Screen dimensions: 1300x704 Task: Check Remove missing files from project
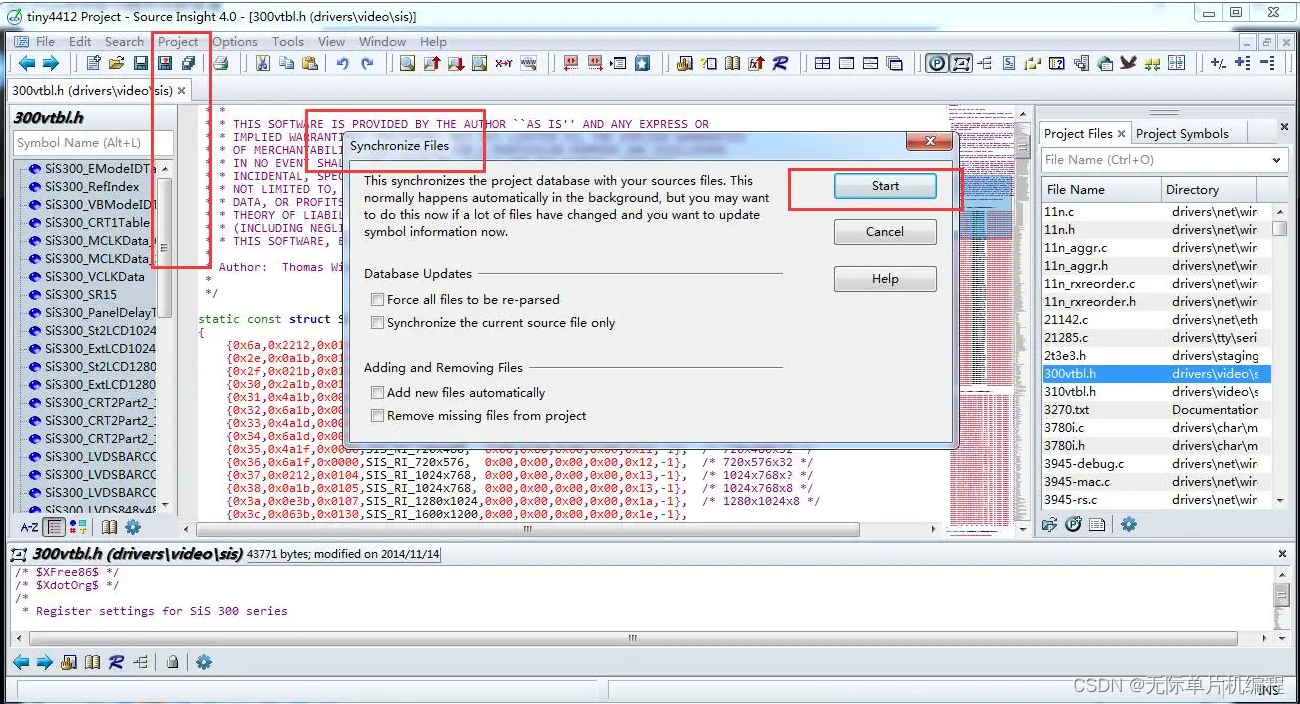coord(377,415)
